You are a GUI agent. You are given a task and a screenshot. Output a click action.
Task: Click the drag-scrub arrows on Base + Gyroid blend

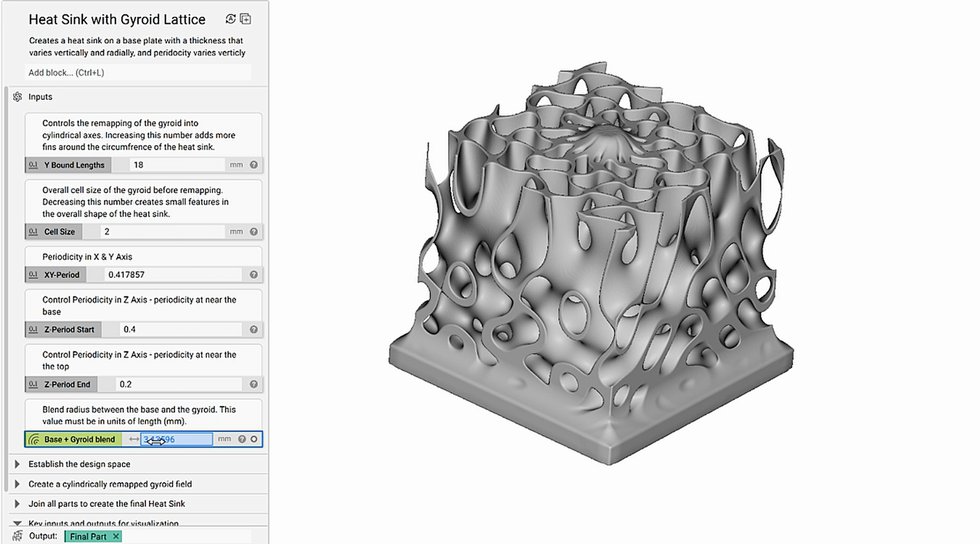pyautogui.click(x=134, y=440)
